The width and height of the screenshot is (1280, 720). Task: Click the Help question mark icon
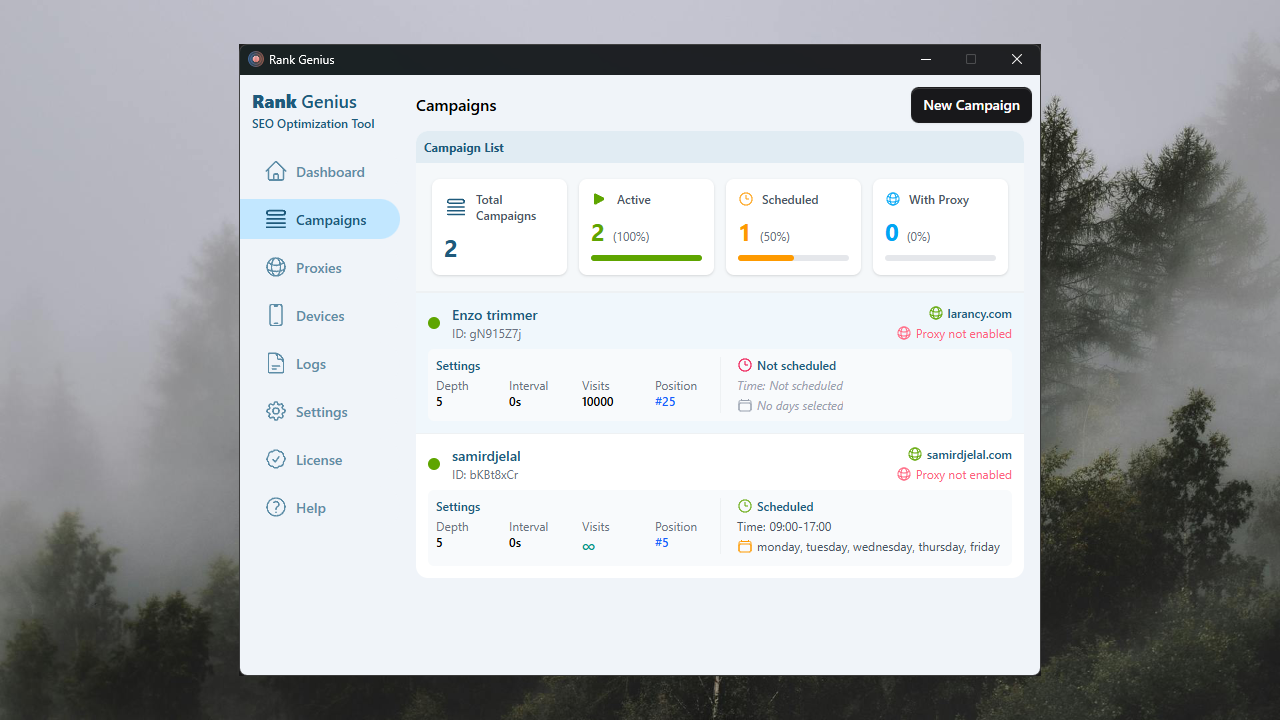(276, 508)
